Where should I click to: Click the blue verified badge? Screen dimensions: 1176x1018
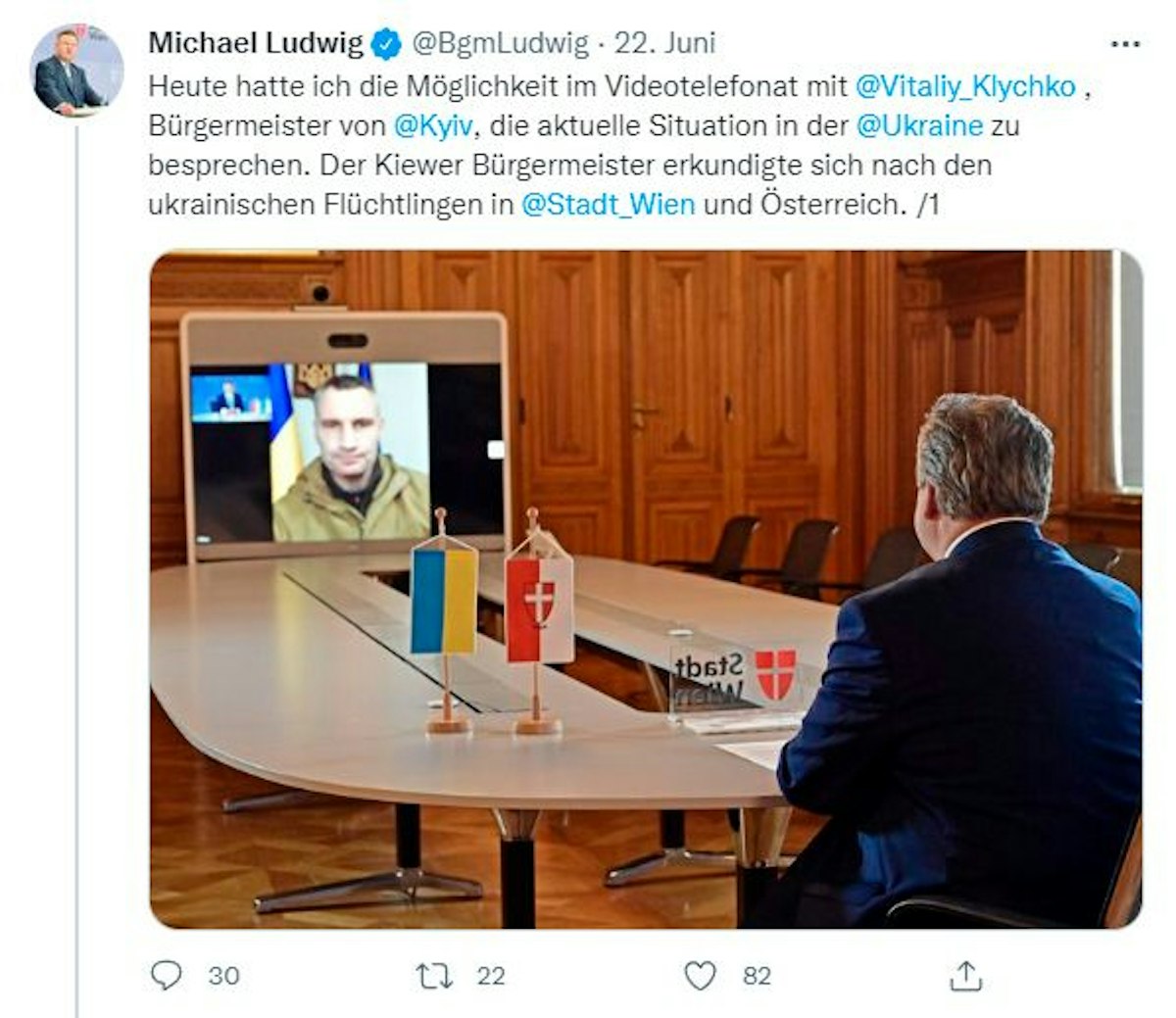(386, 43)
